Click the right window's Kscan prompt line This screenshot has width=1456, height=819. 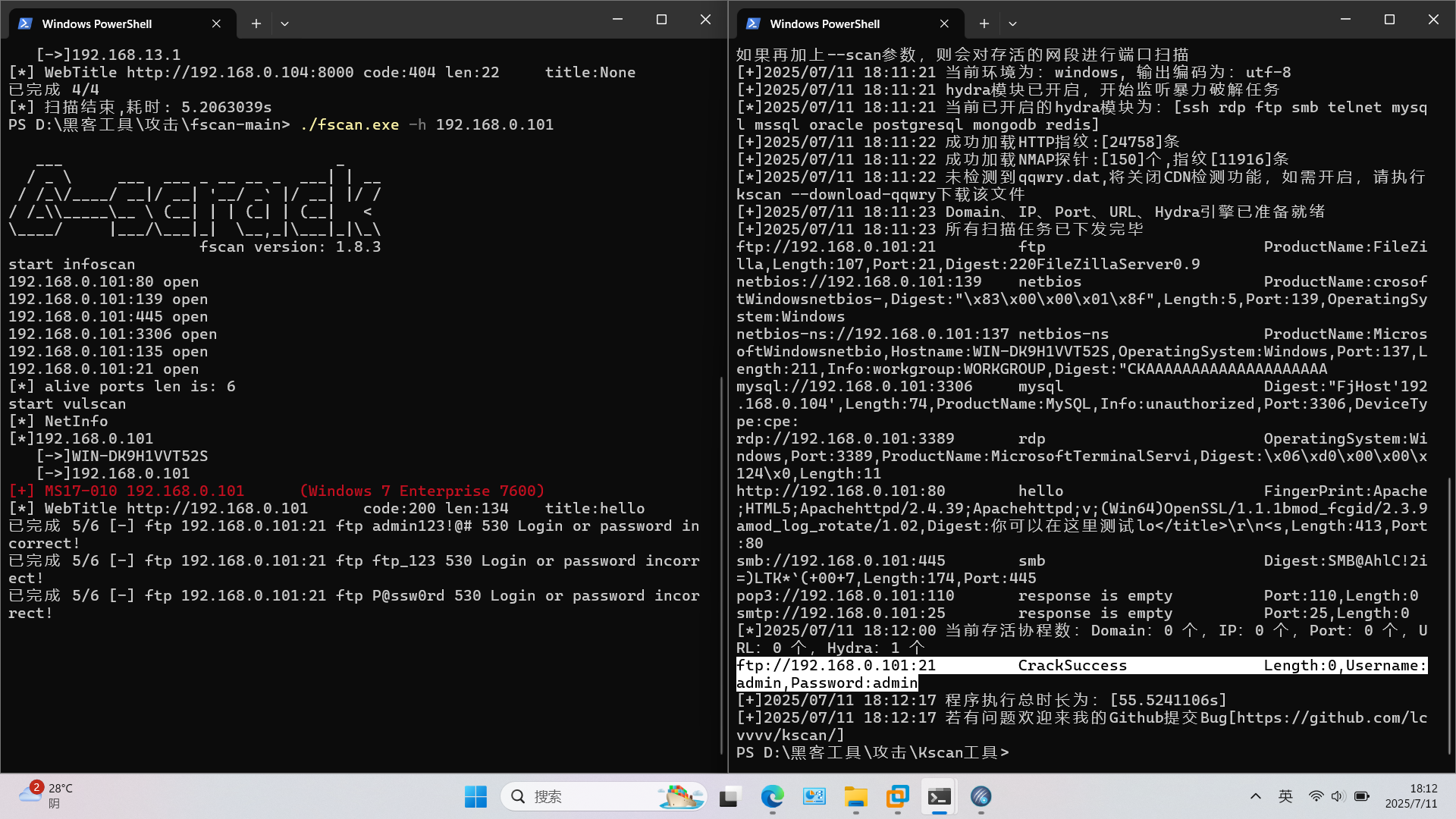[x=873, y=752]
